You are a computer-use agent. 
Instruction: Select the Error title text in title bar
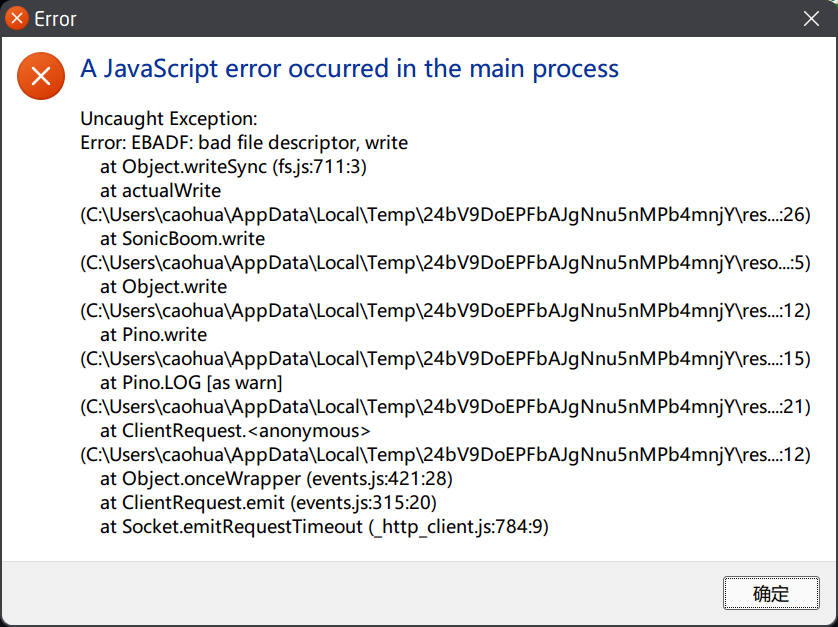pos(55,18)
